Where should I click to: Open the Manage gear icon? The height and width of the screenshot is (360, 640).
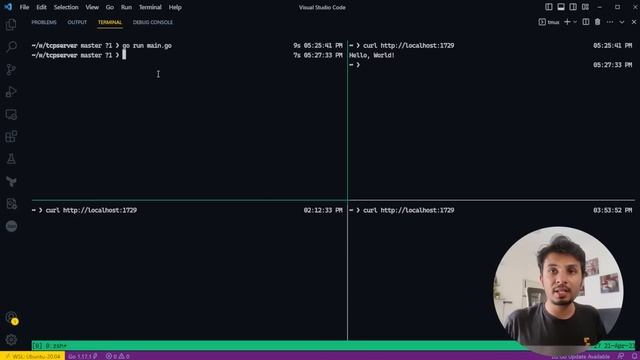[x=11, y=340]
